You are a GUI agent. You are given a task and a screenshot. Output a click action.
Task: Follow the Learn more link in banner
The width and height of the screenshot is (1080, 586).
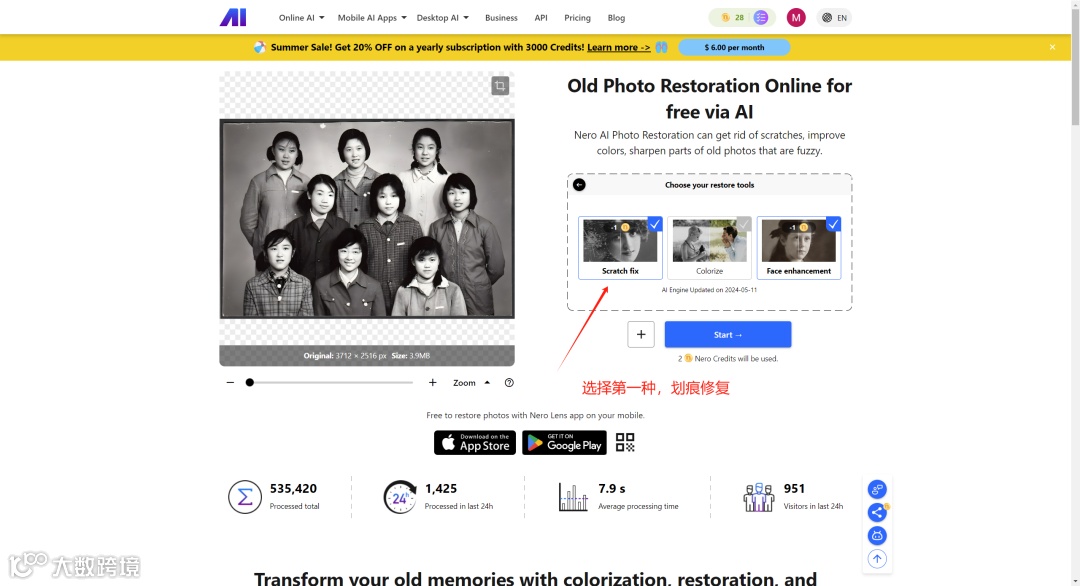(619, 48)
